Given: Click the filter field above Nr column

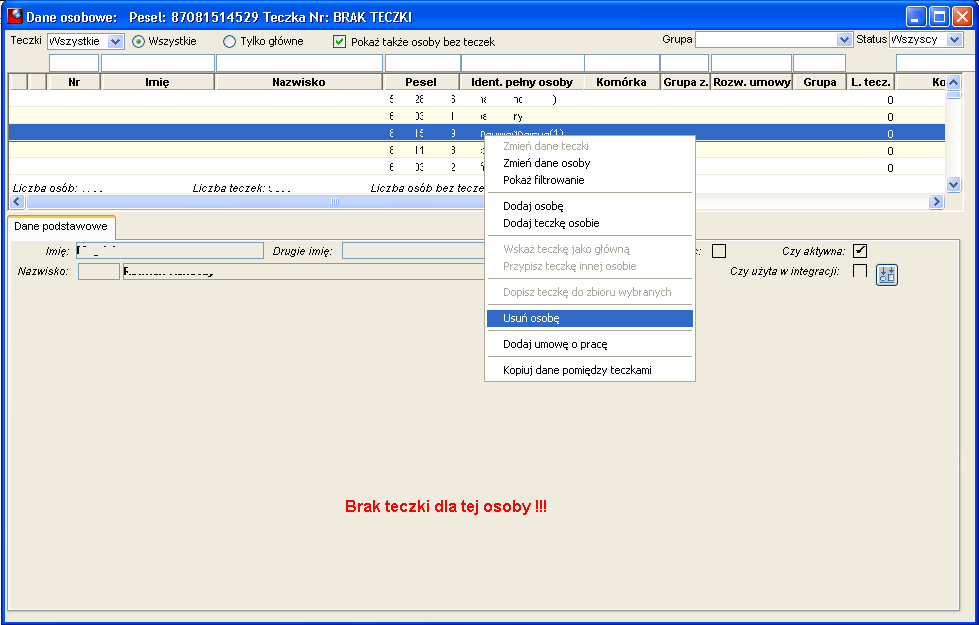Looking at the screenshot, I should (x=74, y=63).
